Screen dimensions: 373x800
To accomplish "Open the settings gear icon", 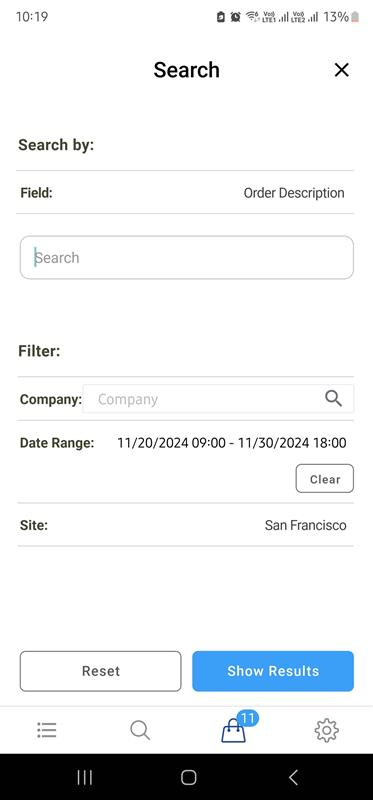I will pyautogui.click(x=327, y=731).
